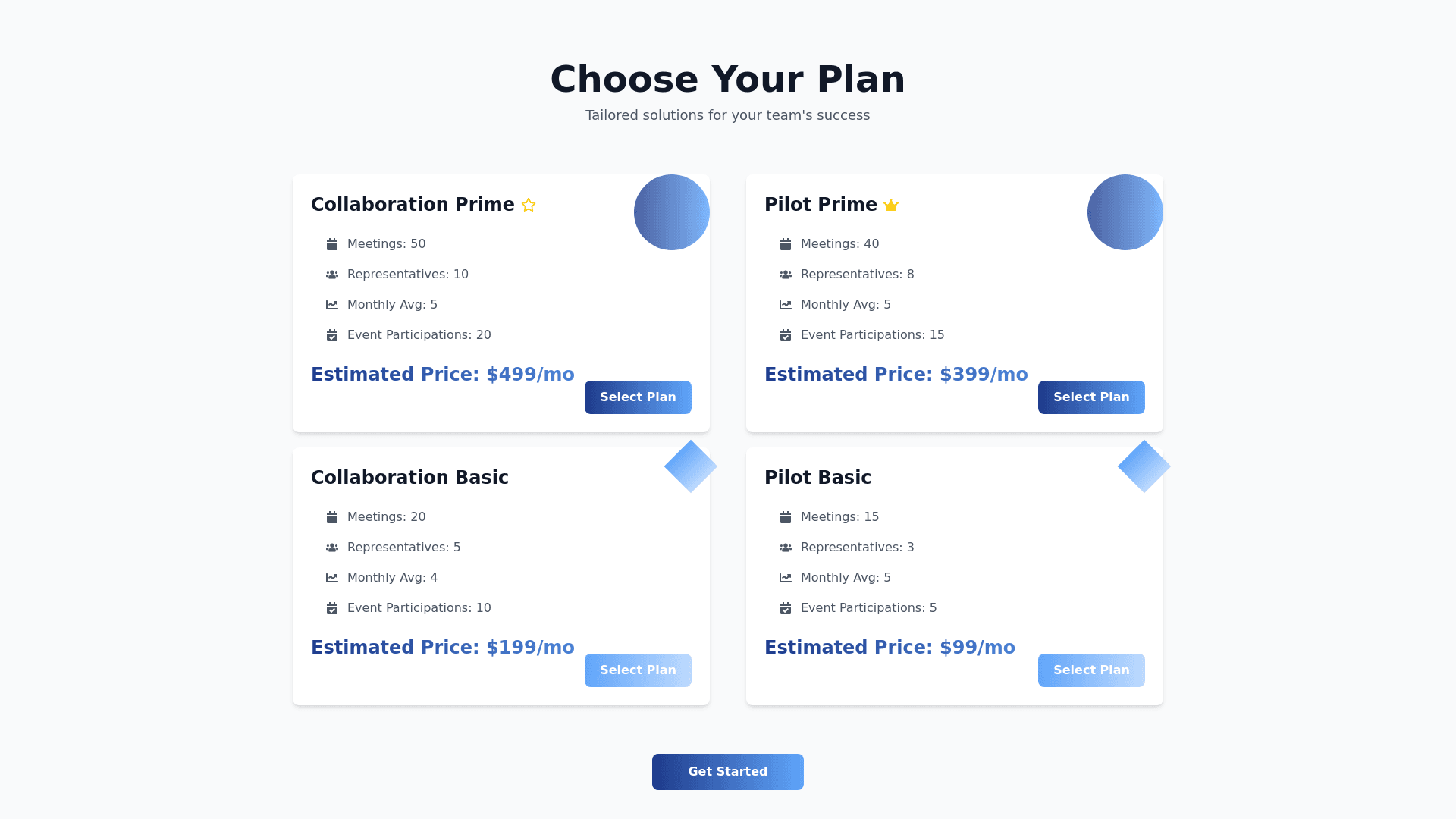Click chart icon in Pilot Prime card

pyautogui.click(x=786, y=305)
